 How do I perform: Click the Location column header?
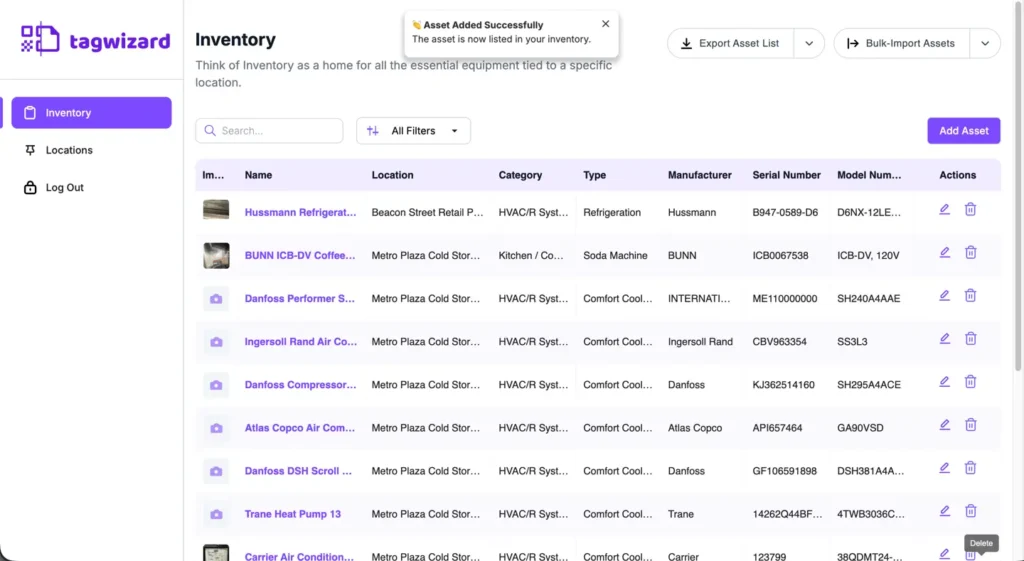click(392, 175)
